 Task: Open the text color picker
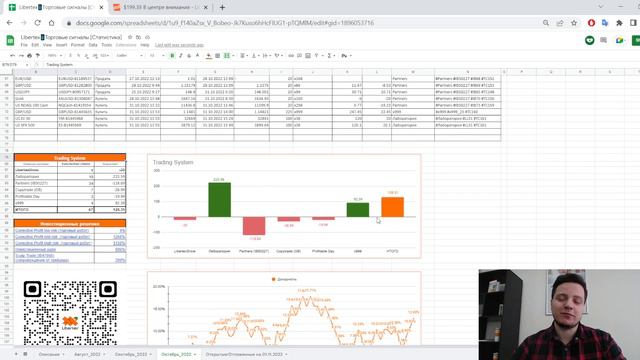(198, 56)
